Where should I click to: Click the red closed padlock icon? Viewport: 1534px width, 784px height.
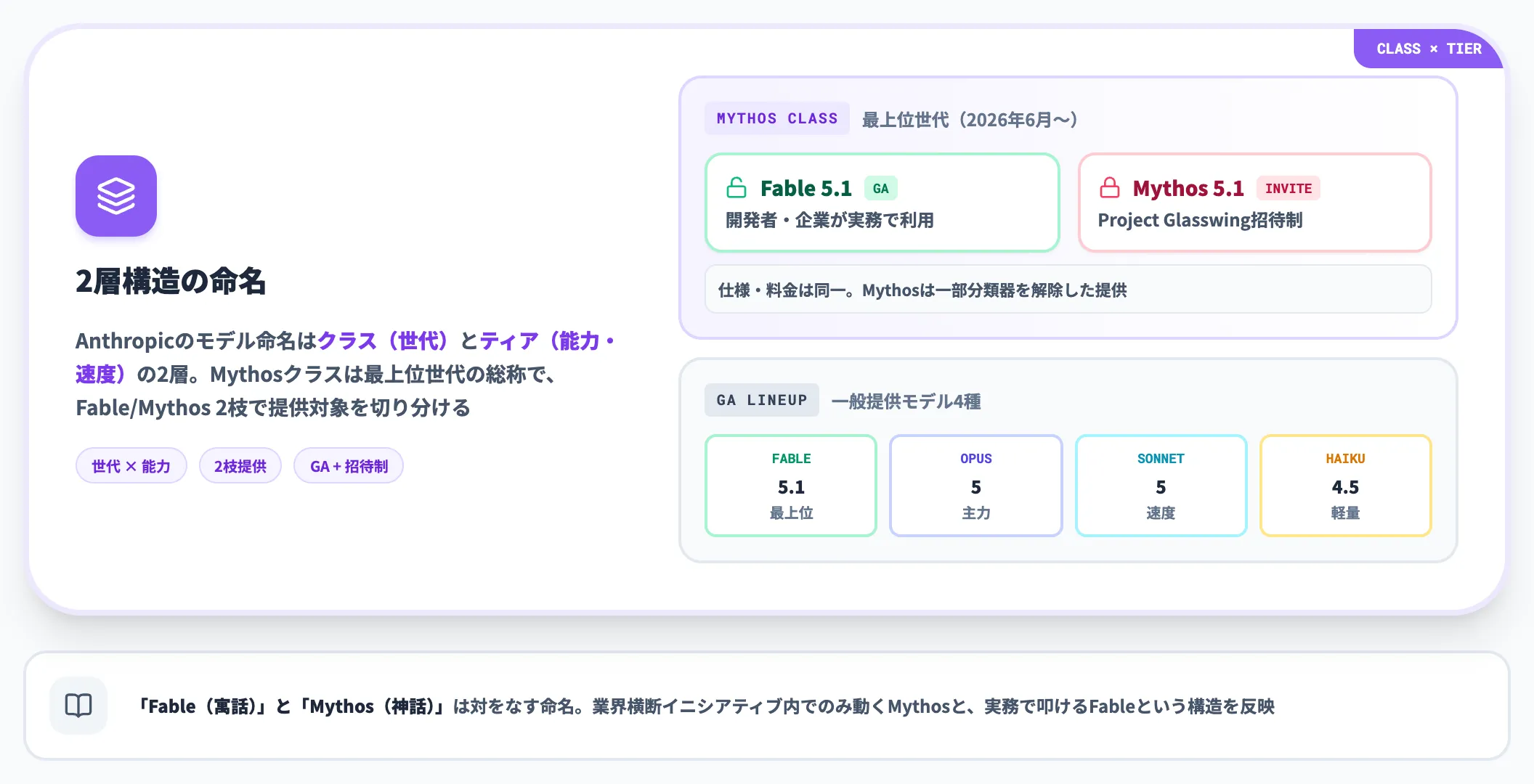[x=1109, y=188]
